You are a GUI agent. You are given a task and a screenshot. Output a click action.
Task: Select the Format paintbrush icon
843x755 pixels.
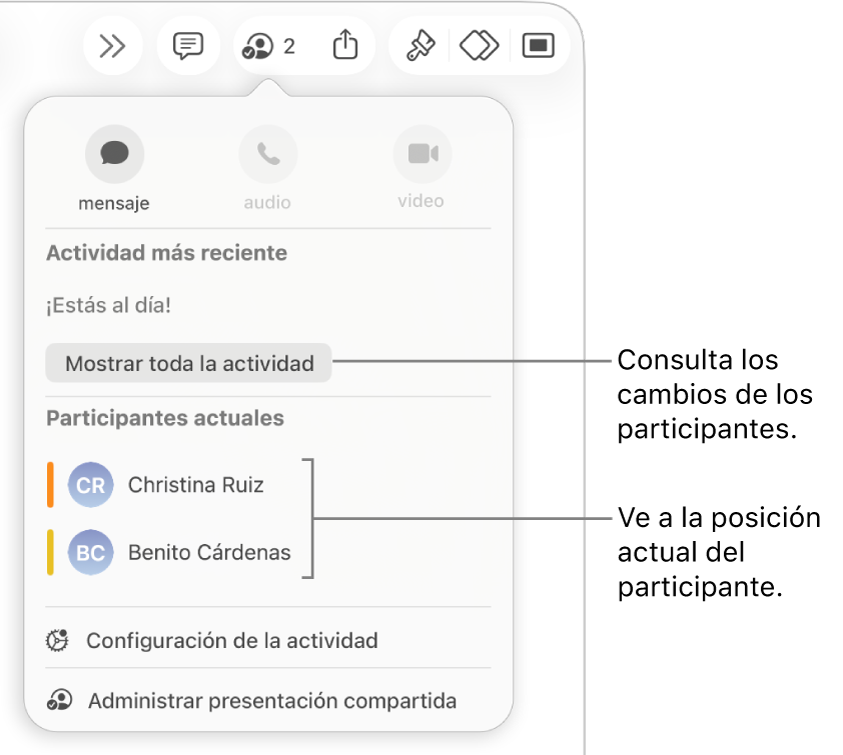pos(419,45)
